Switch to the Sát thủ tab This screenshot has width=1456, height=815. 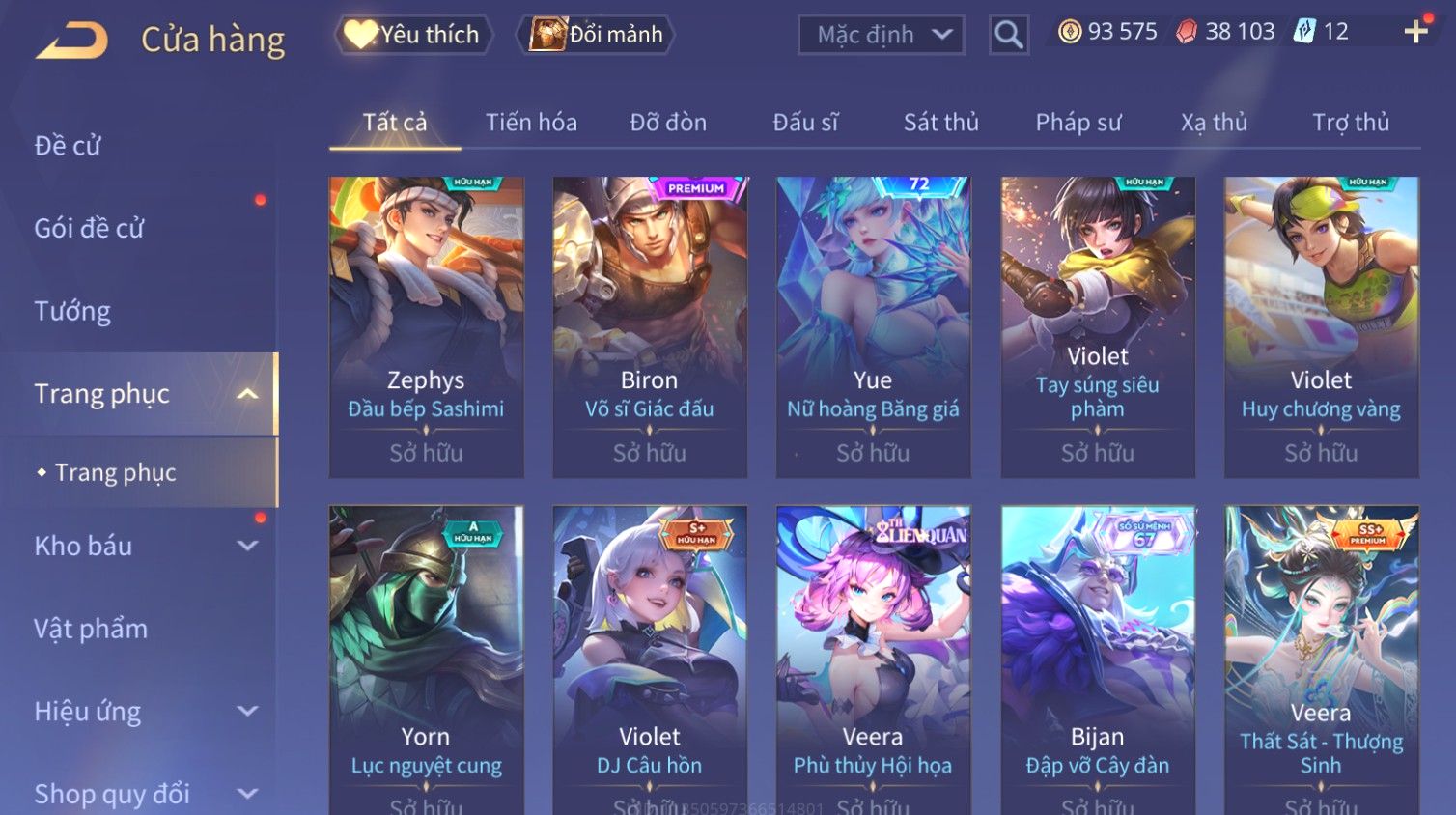pyautogui.click(x=941, y=123)
